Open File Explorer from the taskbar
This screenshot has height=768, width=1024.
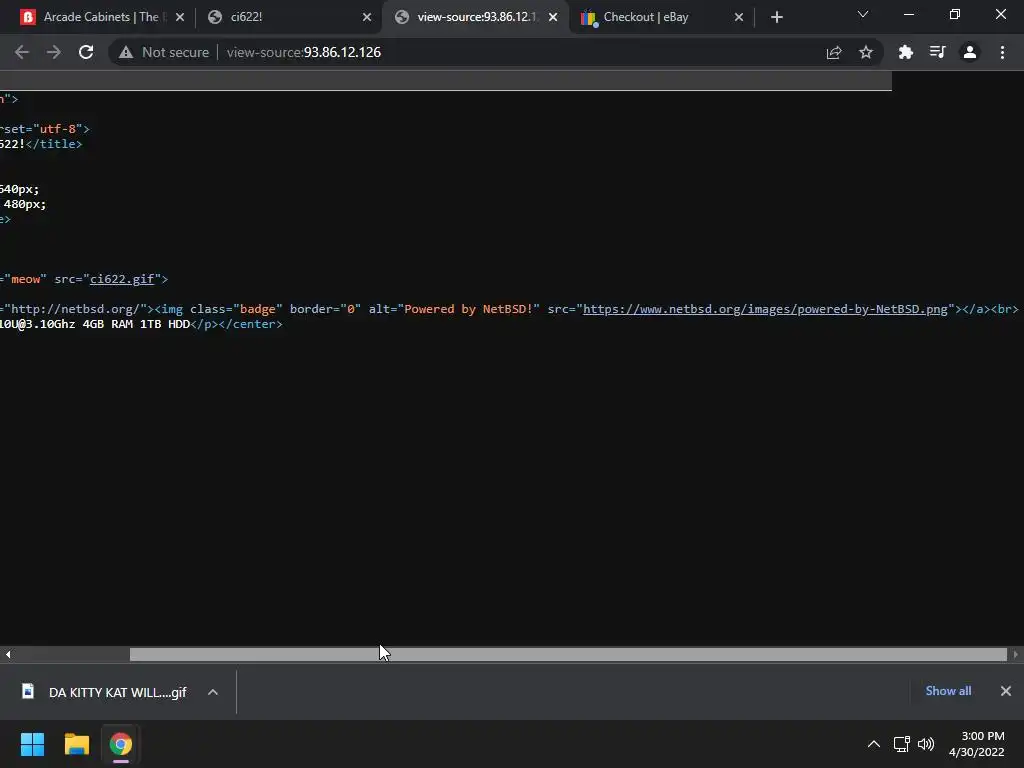tap(76, 744)
